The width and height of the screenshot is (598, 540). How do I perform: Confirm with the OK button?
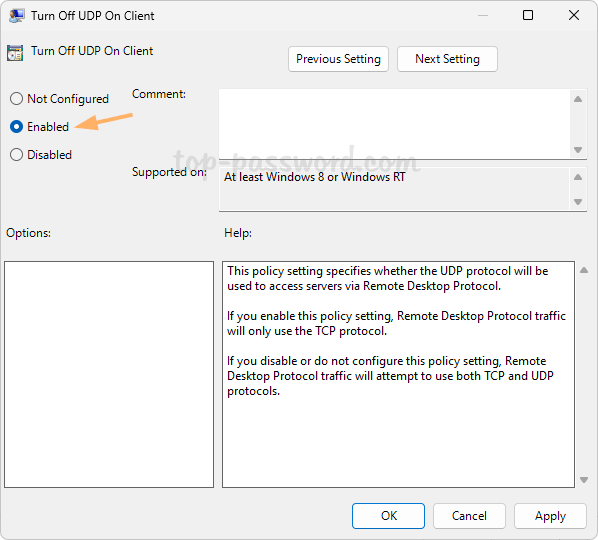coord(388,516)
